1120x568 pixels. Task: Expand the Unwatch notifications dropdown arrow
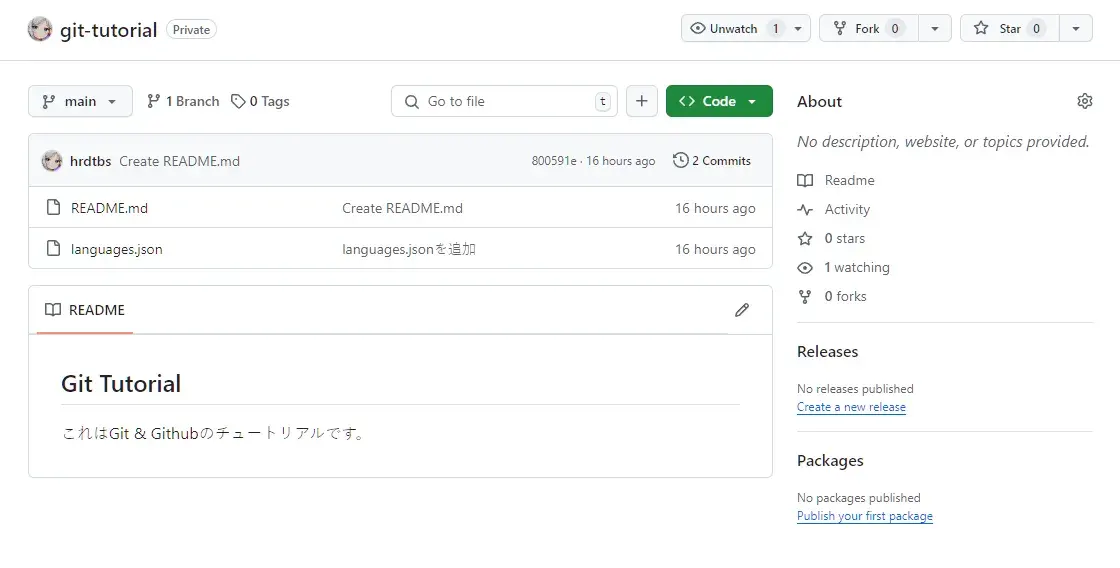pyautogui.click(x=799, y=29)
